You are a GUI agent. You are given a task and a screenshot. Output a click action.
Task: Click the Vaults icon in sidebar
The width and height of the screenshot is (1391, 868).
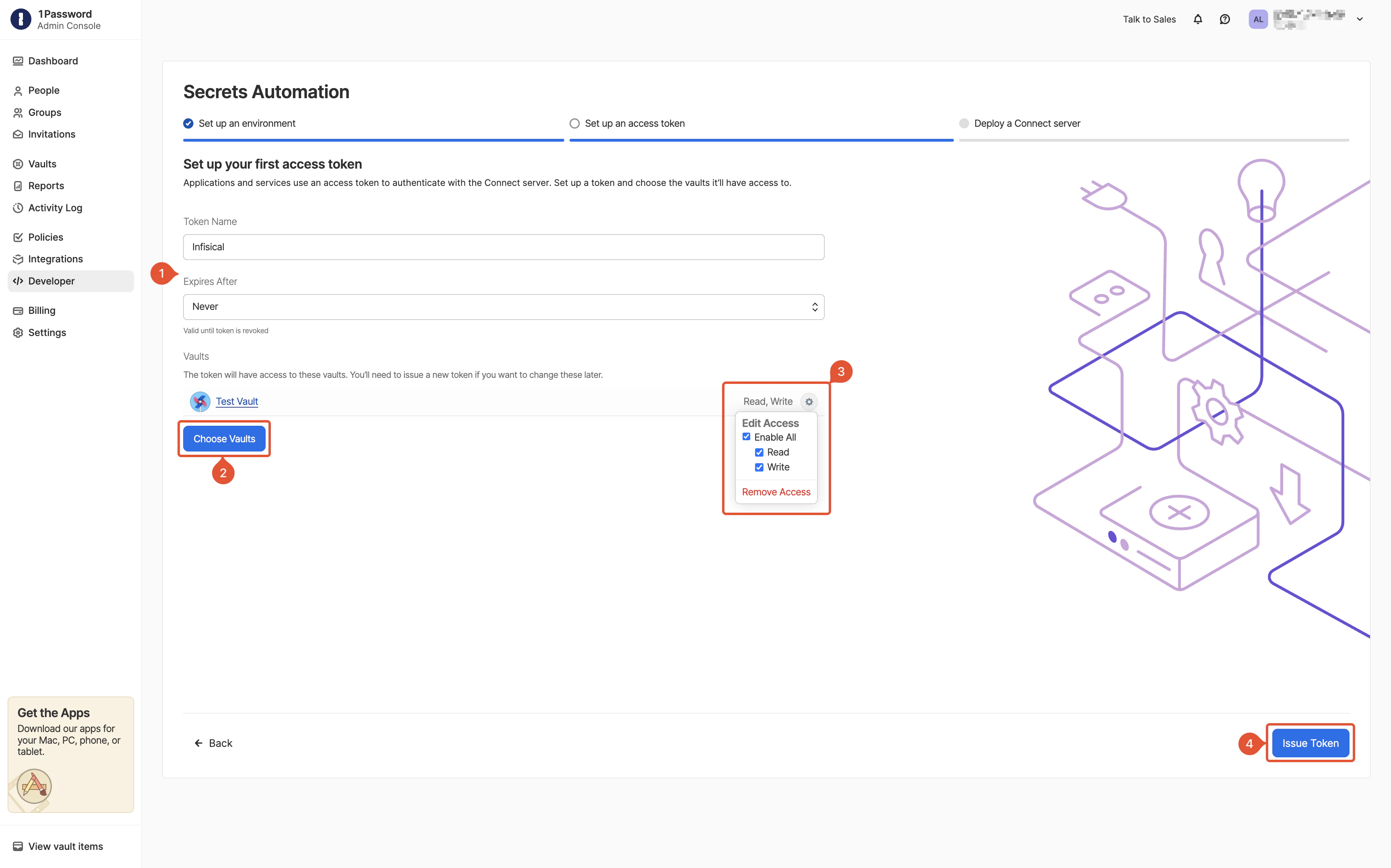18,164
